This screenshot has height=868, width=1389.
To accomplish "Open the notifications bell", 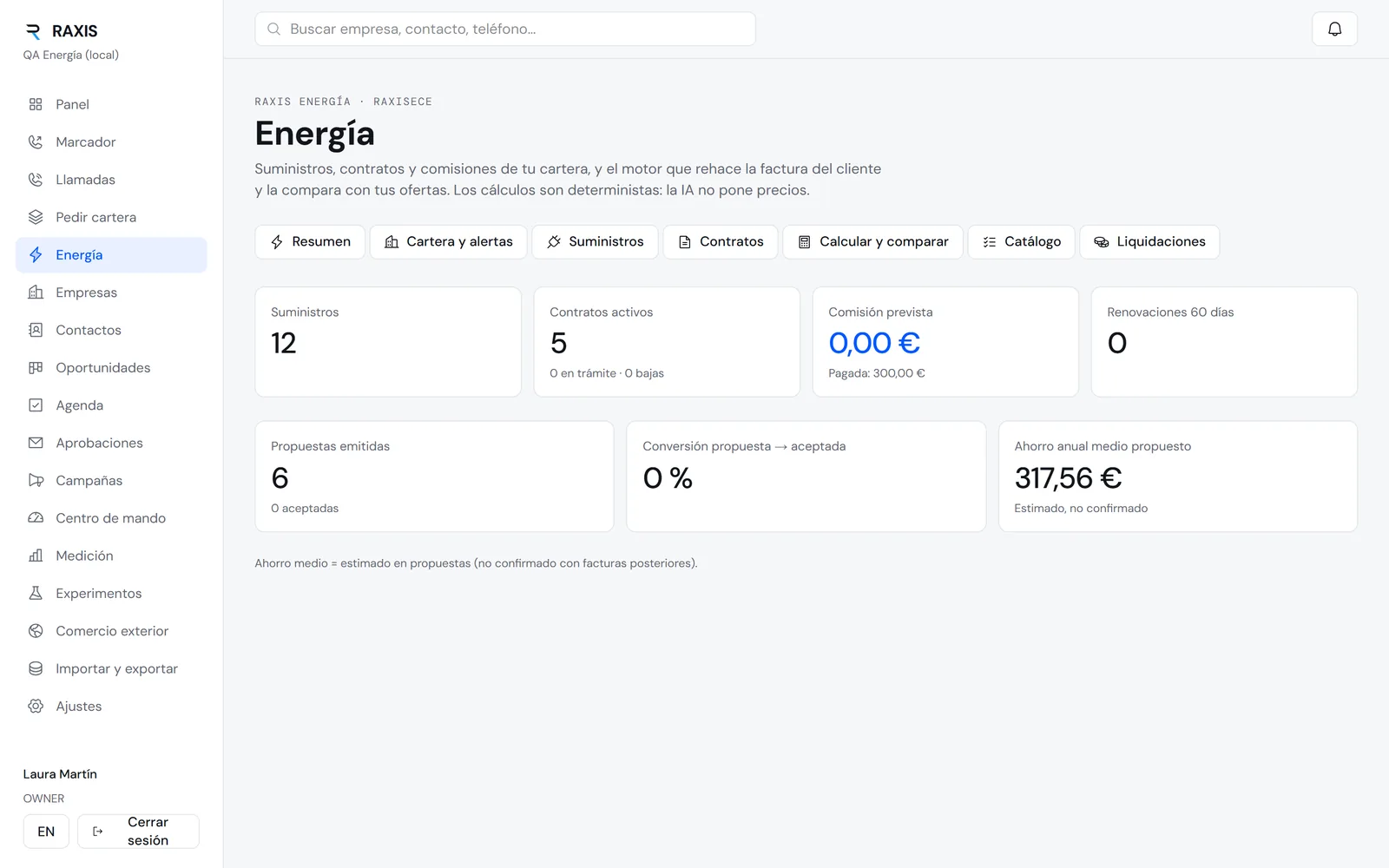I will (1334, 29).
